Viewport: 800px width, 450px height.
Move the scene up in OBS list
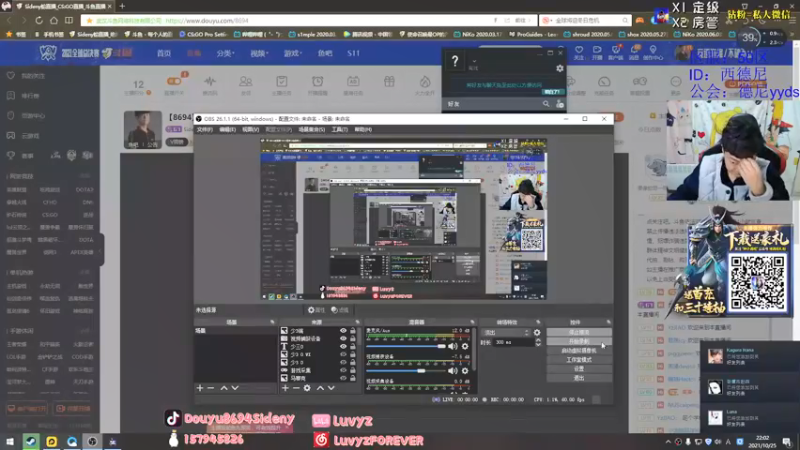(x=223, y=388)
